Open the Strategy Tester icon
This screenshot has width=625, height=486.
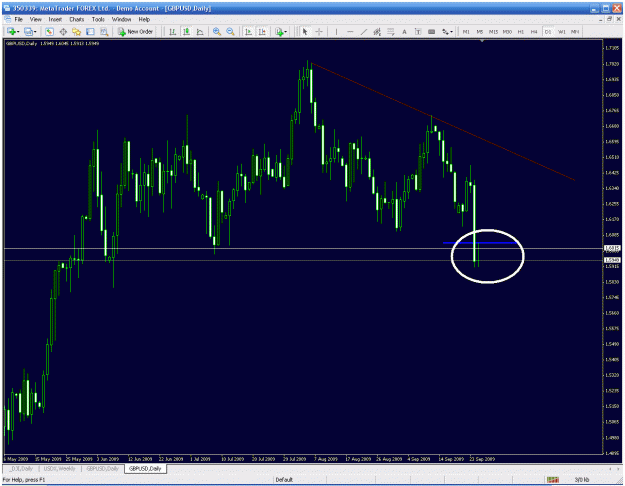click(x=104, y=31)
